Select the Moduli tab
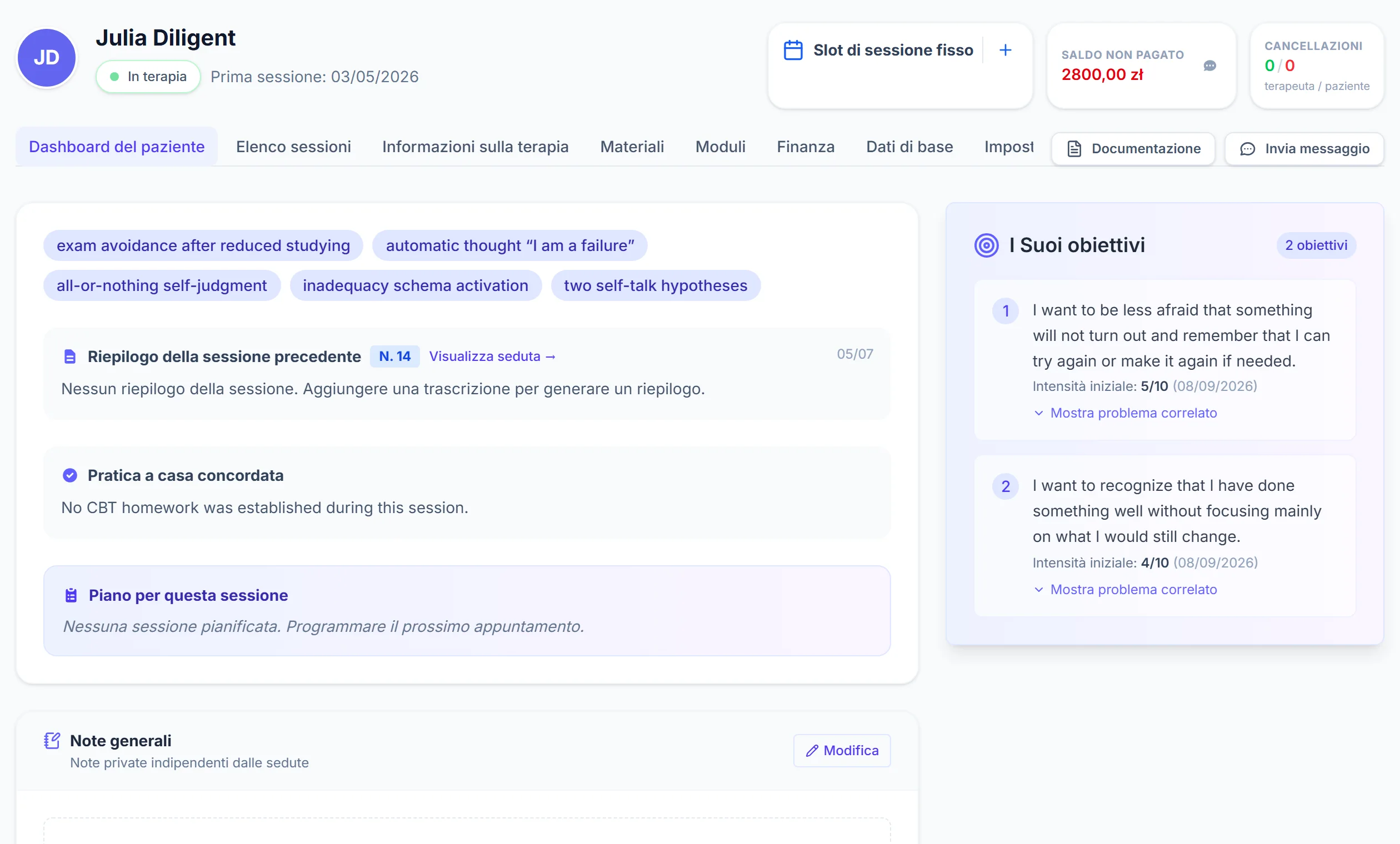This screenshot has width=1400, height=844. pyautogui.click(x=720, y=147)
